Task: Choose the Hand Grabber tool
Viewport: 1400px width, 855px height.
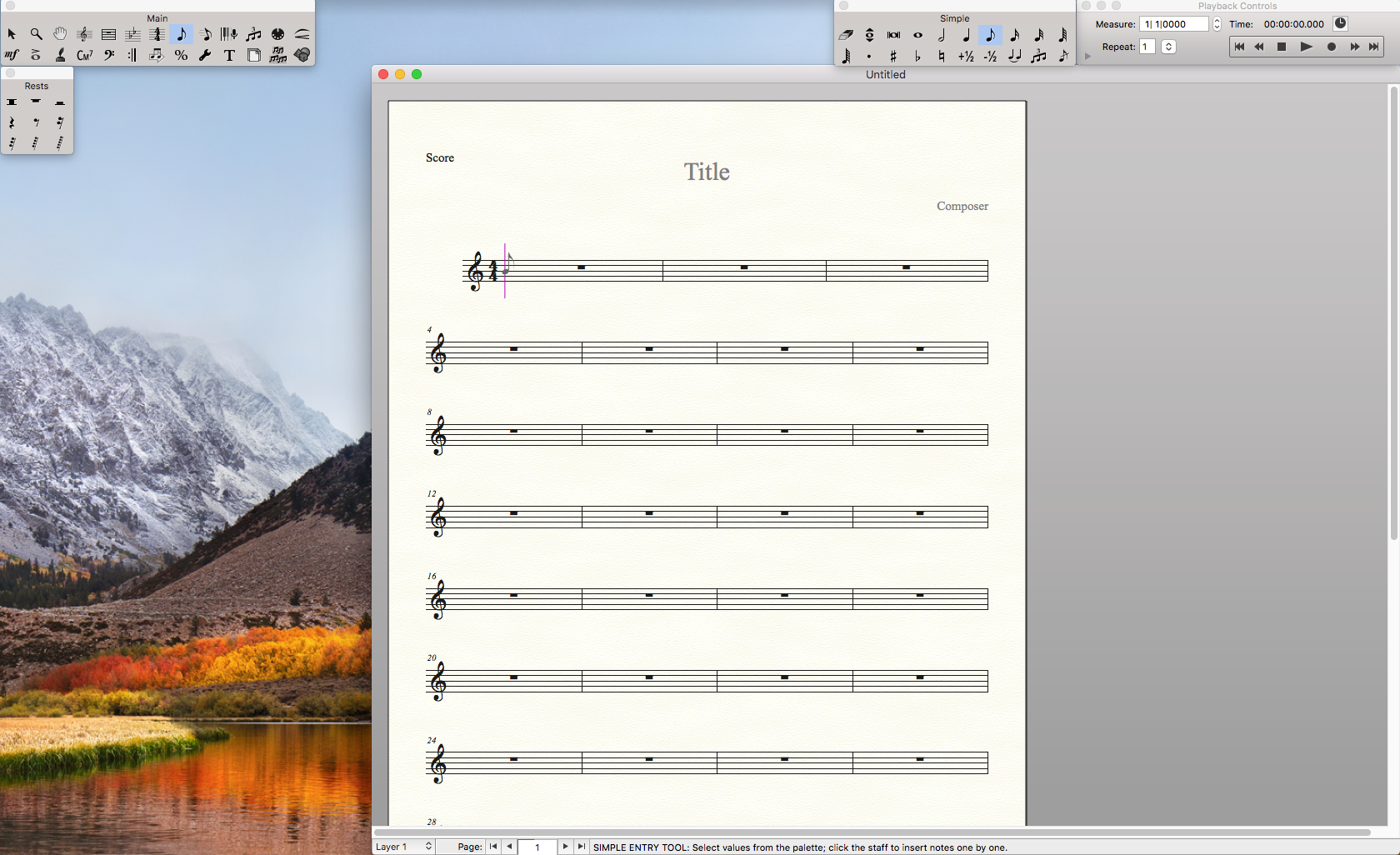Action: click(x=60, y=34)
